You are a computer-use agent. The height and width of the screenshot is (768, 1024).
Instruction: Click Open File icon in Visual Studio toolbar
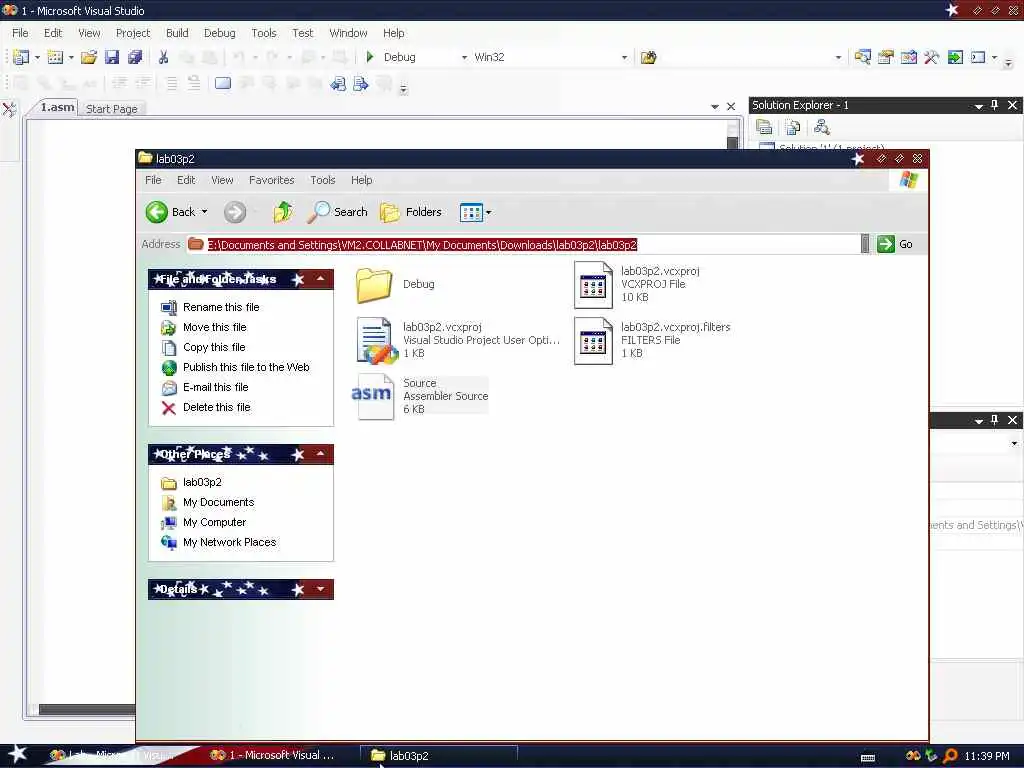click(89, 57)
